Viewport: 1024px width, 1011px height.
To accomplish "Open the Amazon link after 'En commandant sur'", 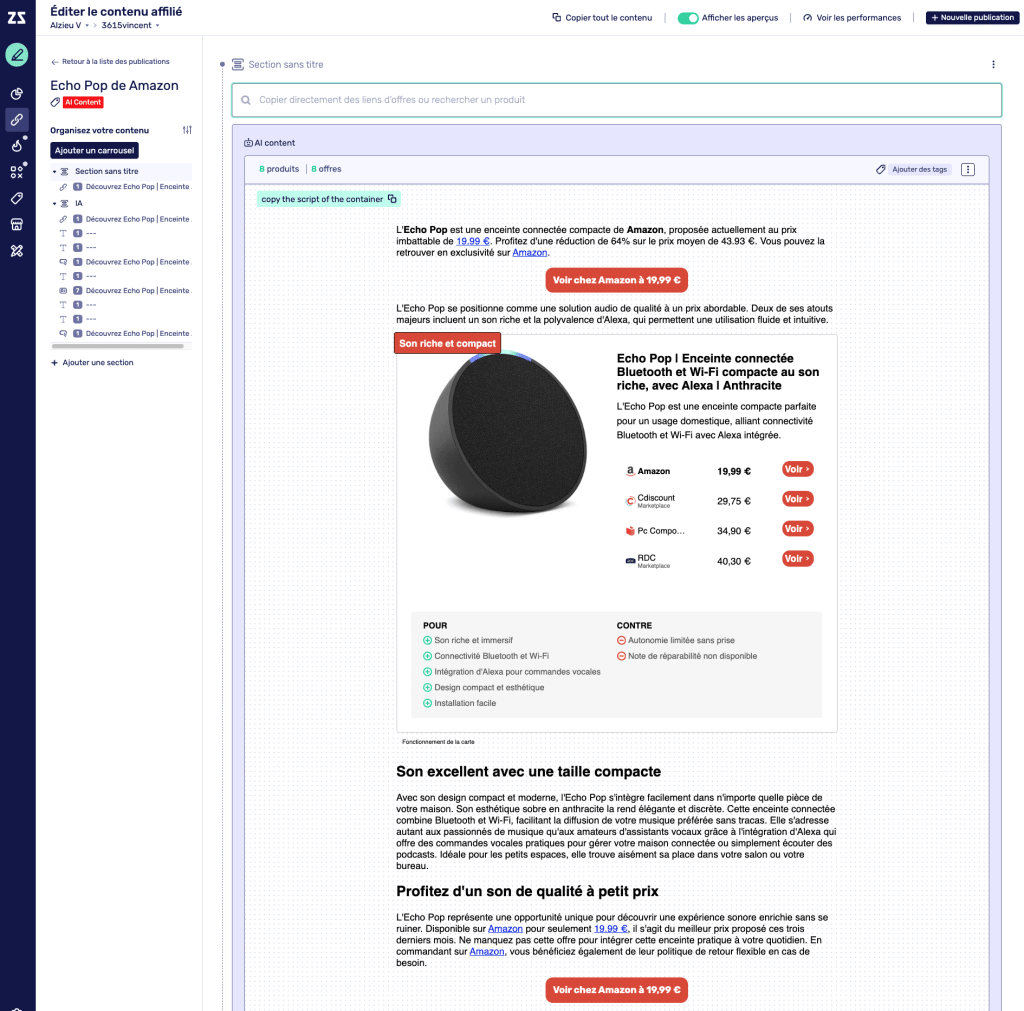I will (x=487, y=952).
